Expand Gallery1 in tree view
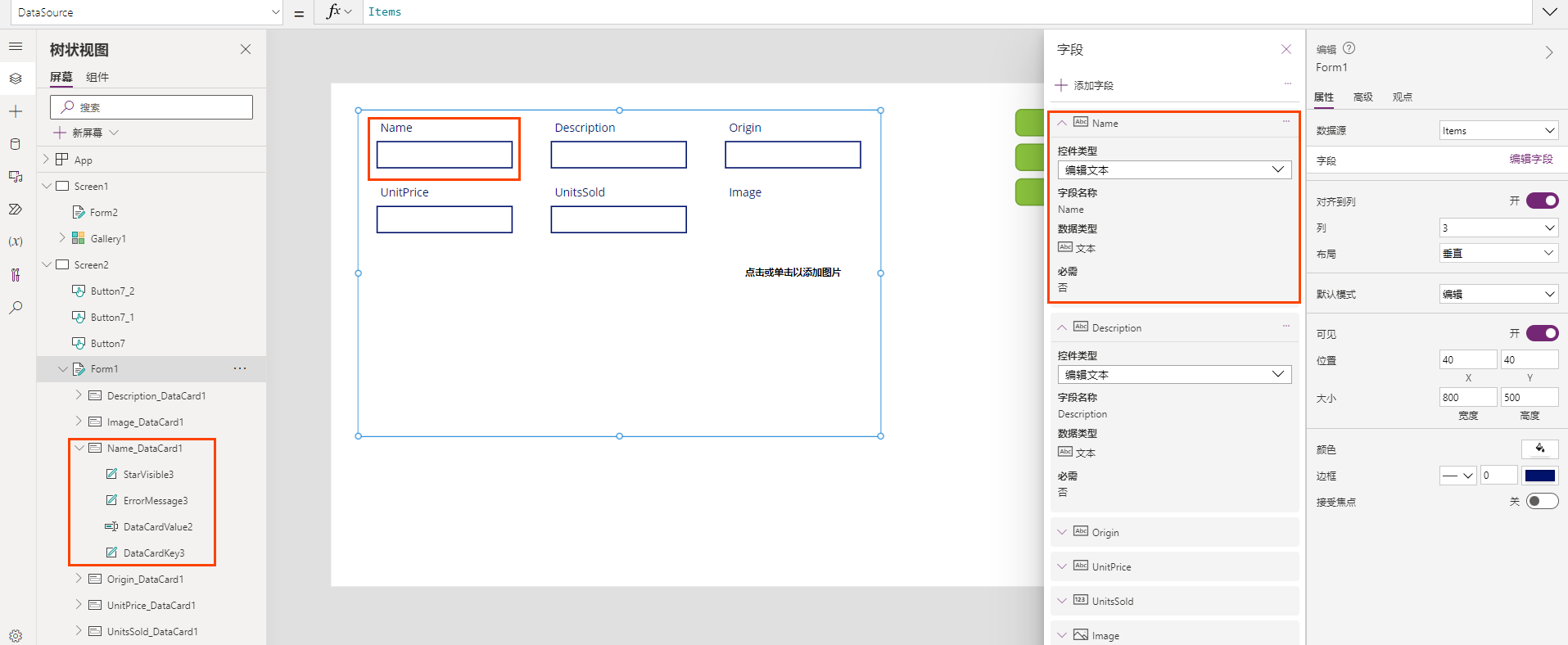The height and width of the screenshot is (645, 1568). click(62, 237)
